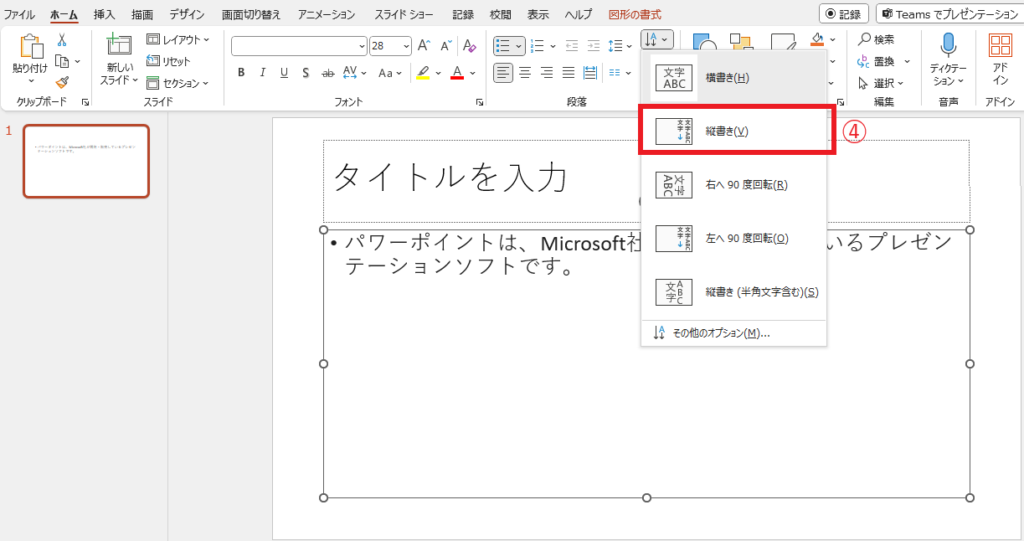Screen dimensions: 1024x541
Task: Click the New Slide (新しいスライド) icon
Action: 119,44
